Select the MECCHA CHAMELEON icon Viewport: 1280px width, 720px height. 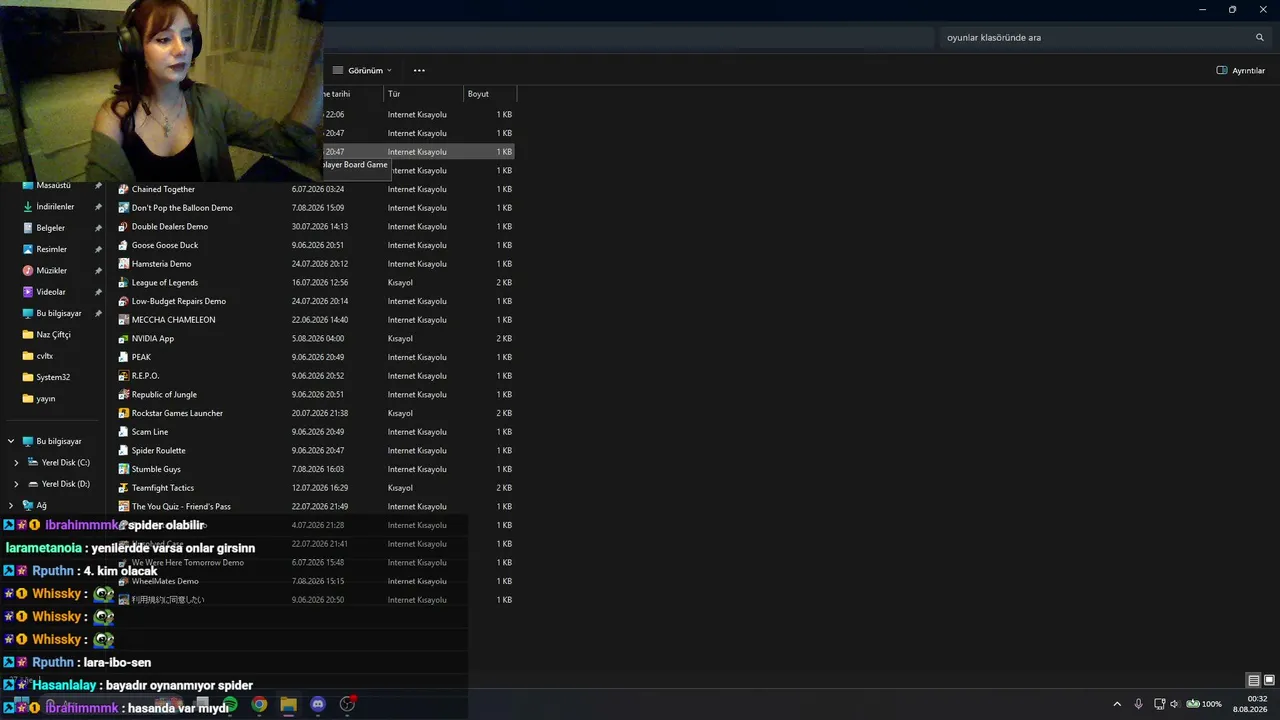coord(123,320)
